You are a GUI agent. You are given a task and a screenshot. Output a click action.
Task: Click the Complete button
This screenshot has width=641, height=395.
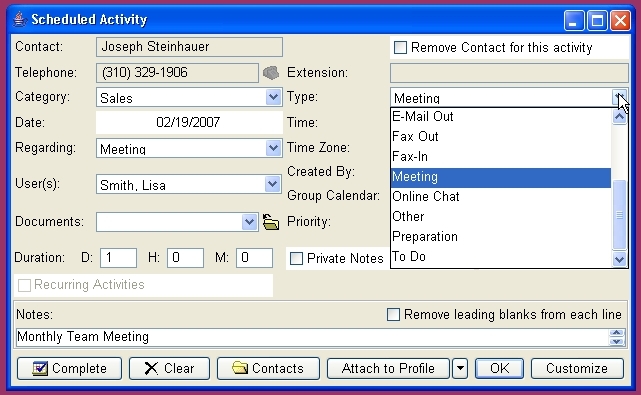(69, 368)
